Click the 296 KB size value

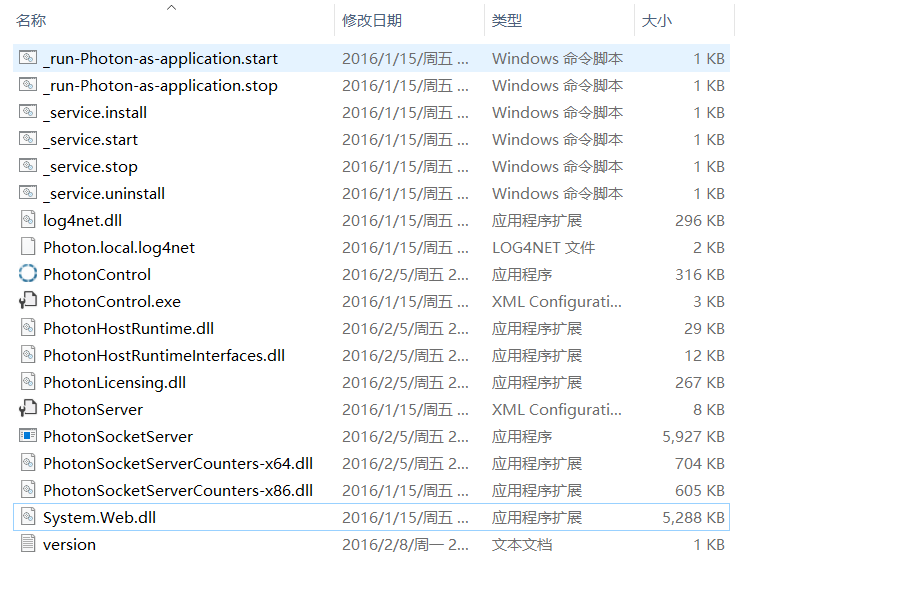[x=700, y=221]
